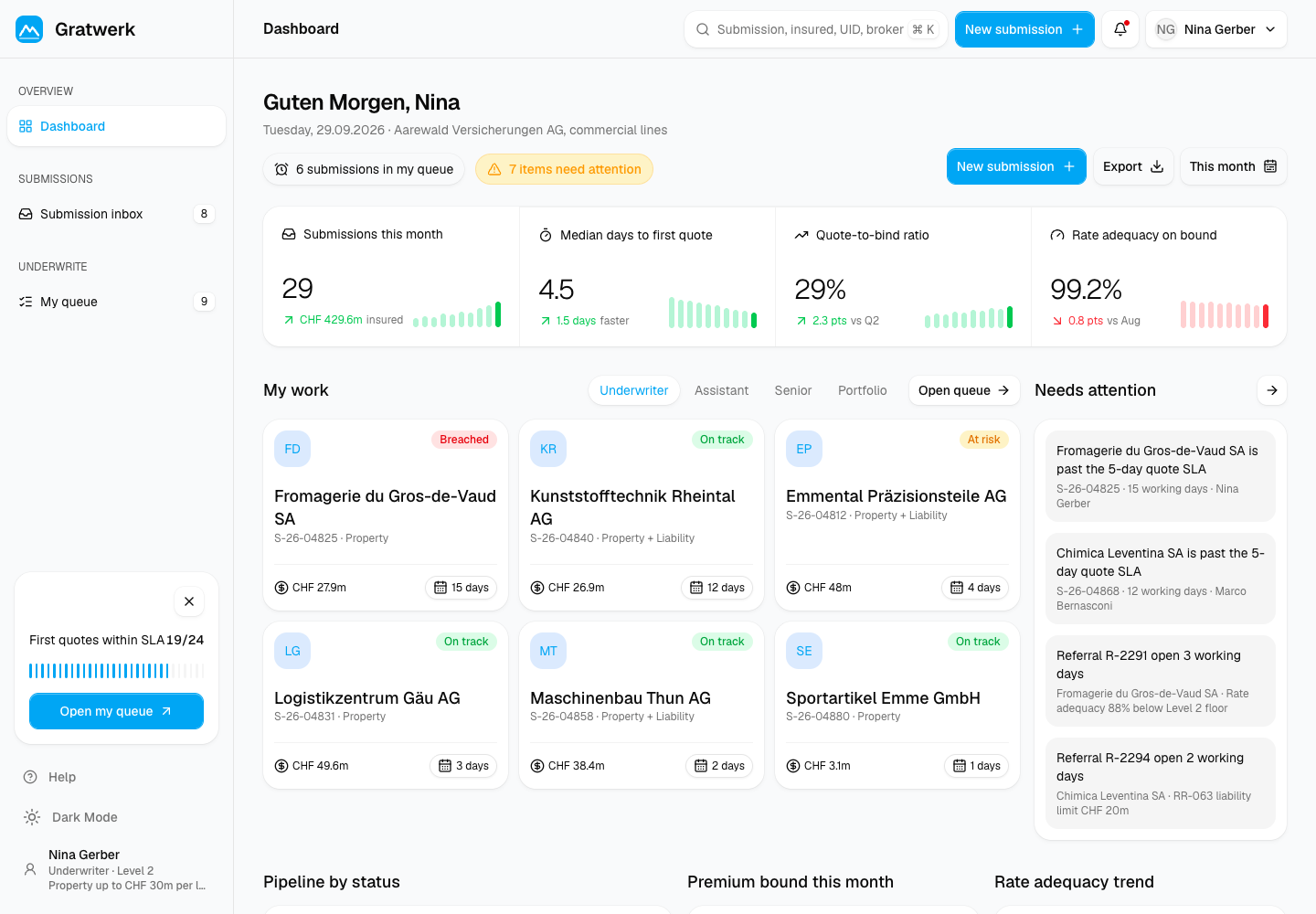Click the warning triangle icon in attention pill
The image size is (1316, 914).
494,169
